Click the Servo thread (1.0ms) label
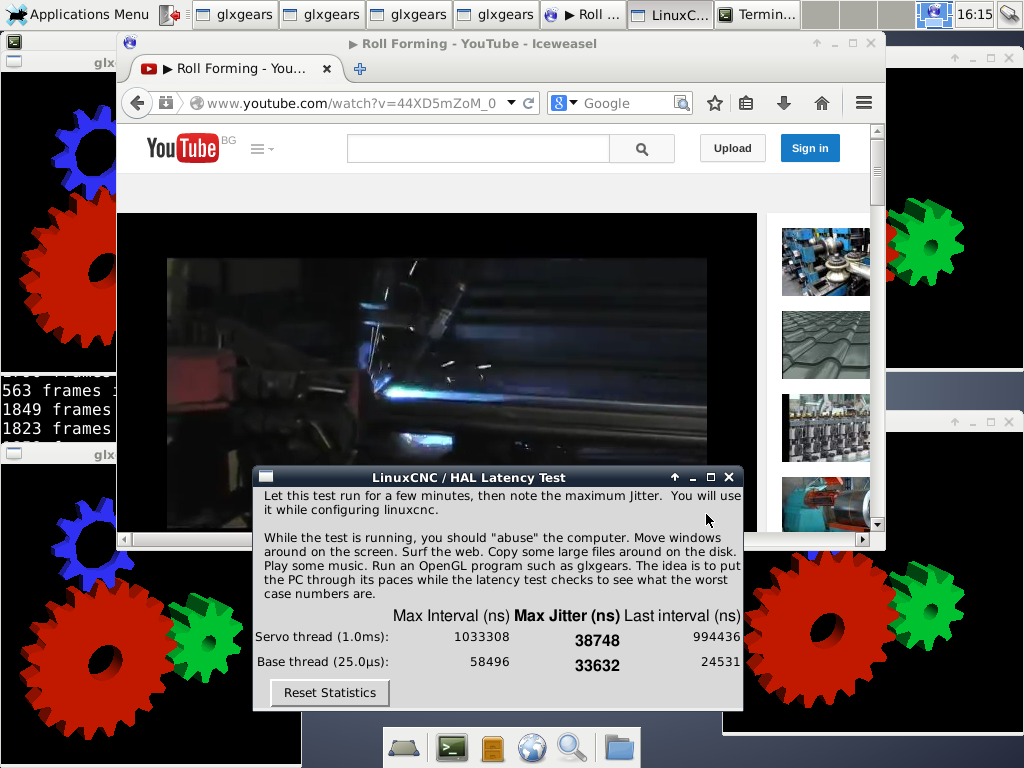Screen dimensions: 1024x768 coord(322,637)
